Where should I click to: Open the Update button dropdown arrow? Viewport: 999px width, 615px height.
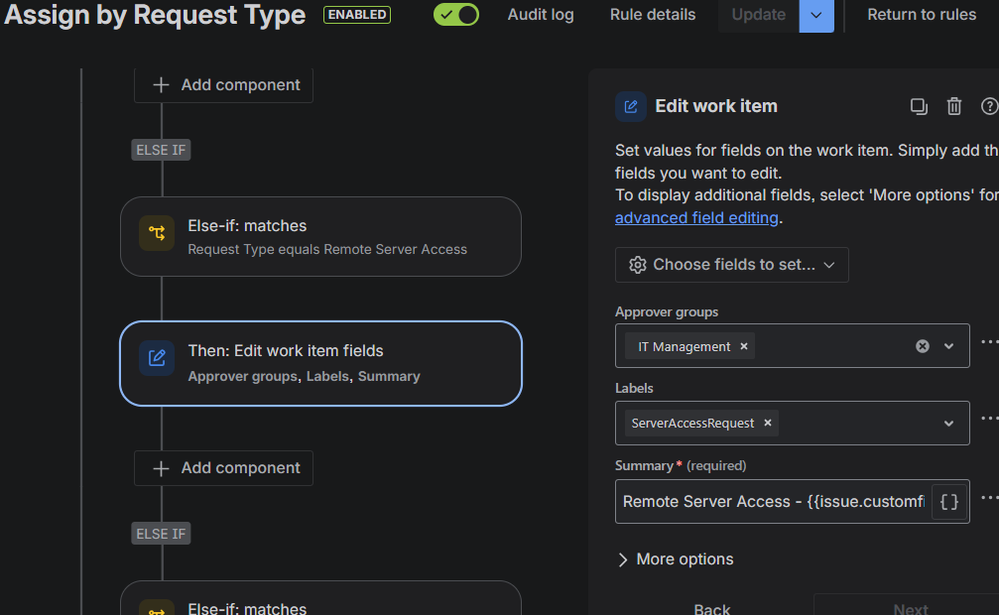tap(816, 15)
